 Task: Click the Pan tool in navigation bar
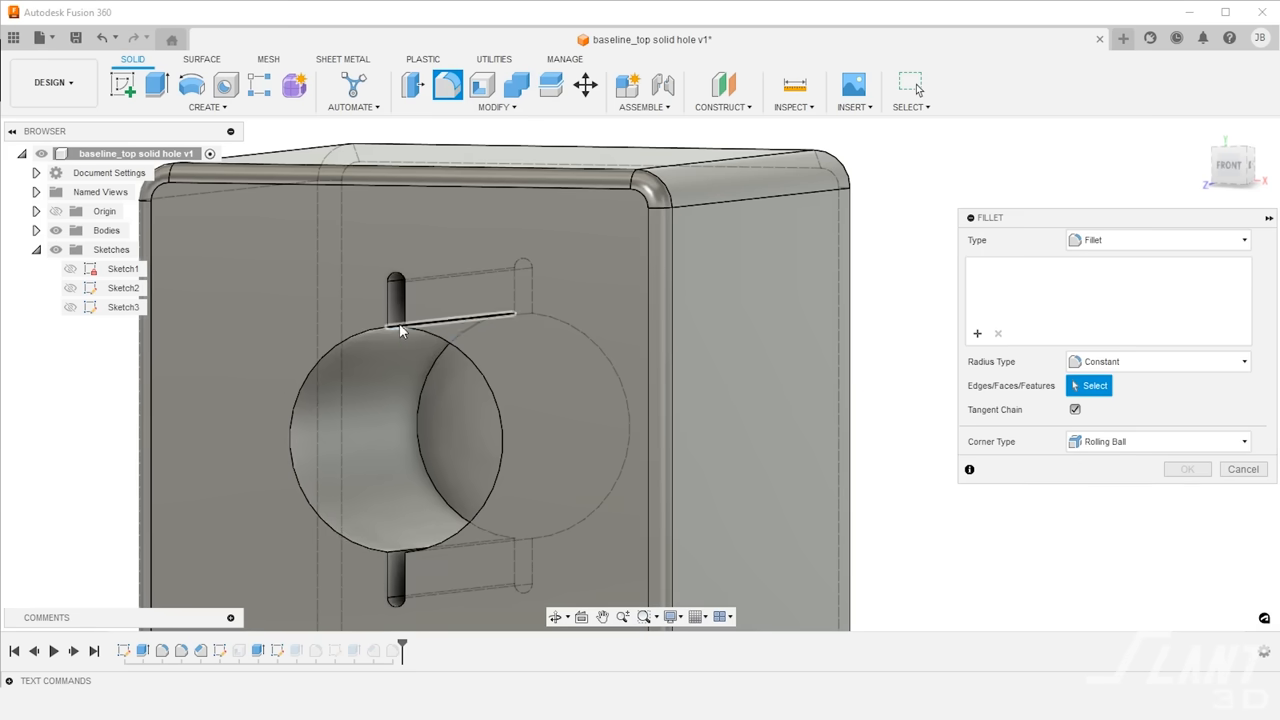click(x=602, y=616)
